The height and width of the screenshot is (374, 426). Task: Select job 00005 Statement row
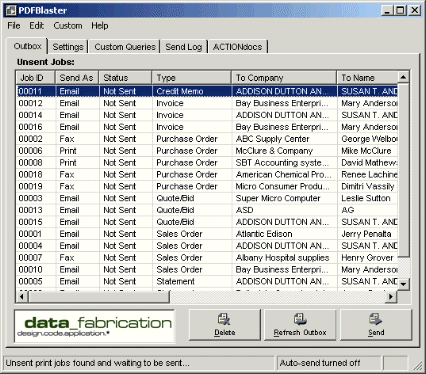point(207,281)
